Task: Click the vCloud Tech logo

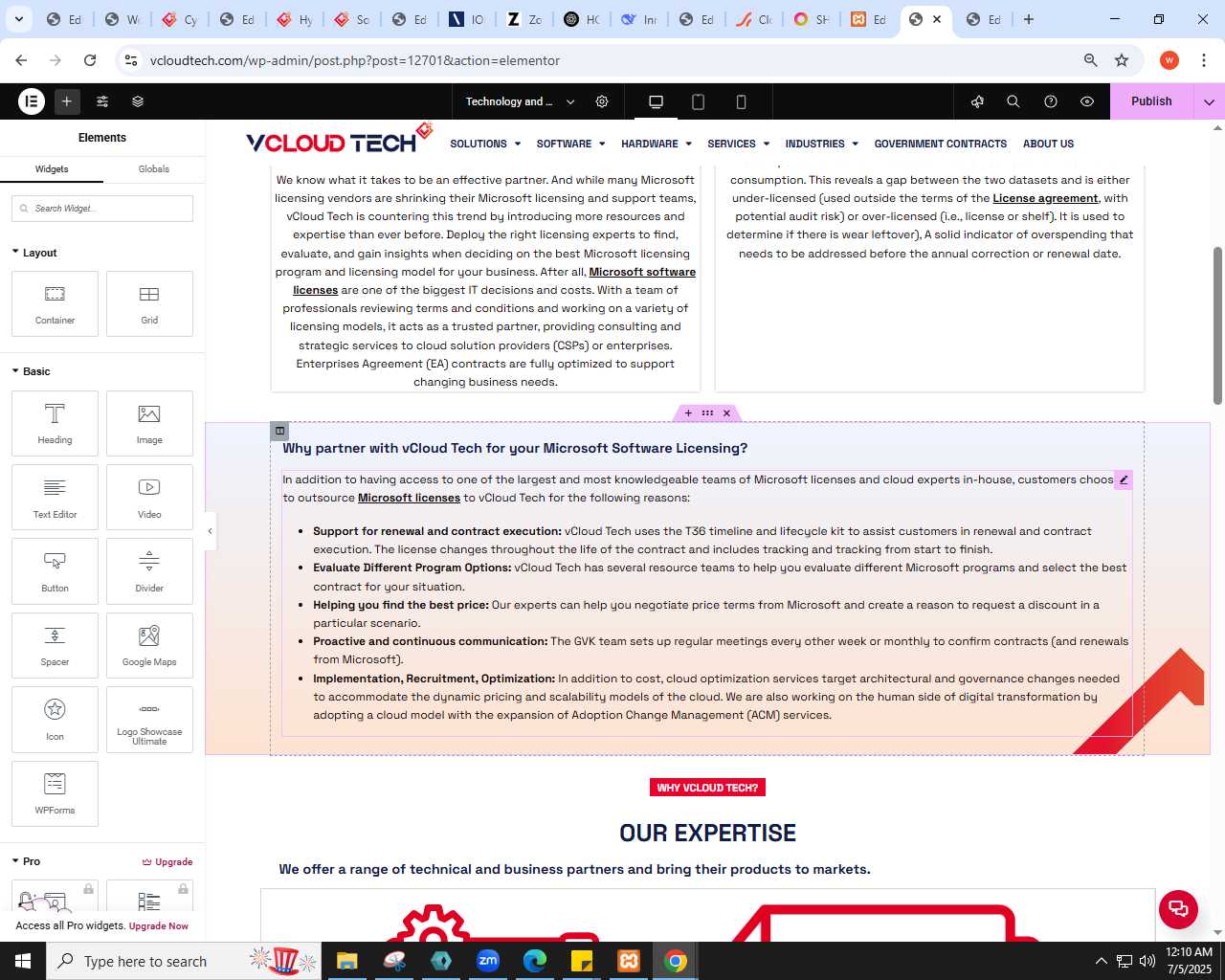Action: pyautogui.click(x=339, y=140)
